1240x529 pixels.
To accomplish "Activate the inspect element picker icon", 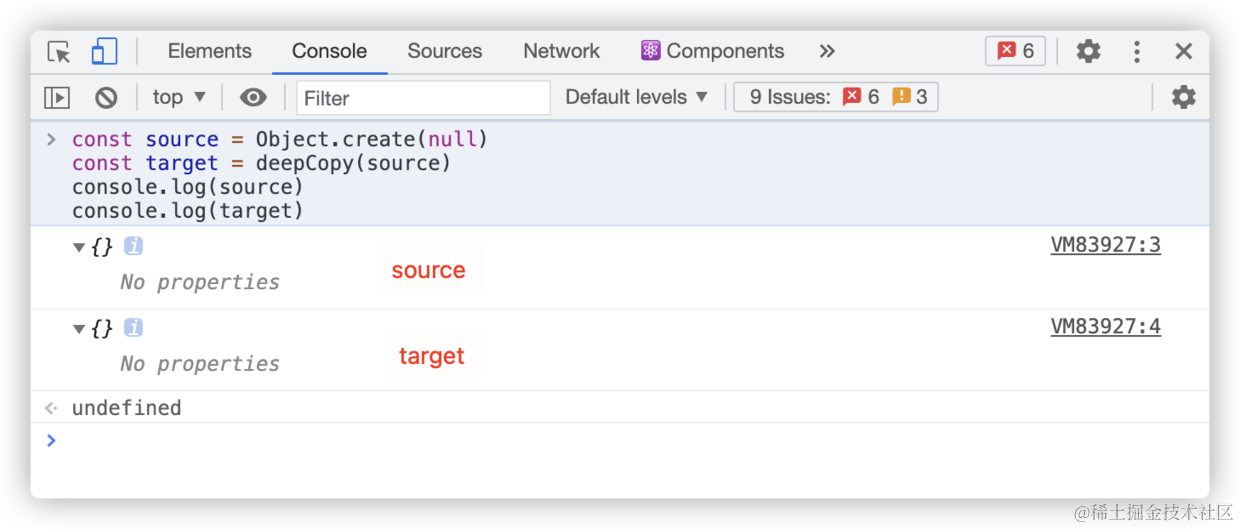I will (59, 52).
